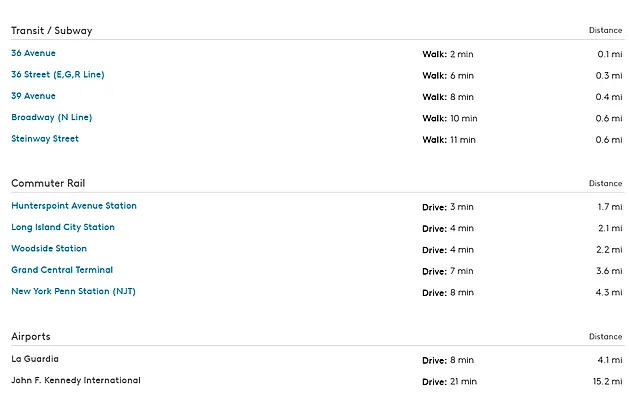Click the La Guardia airport entry

pos(35,359)
